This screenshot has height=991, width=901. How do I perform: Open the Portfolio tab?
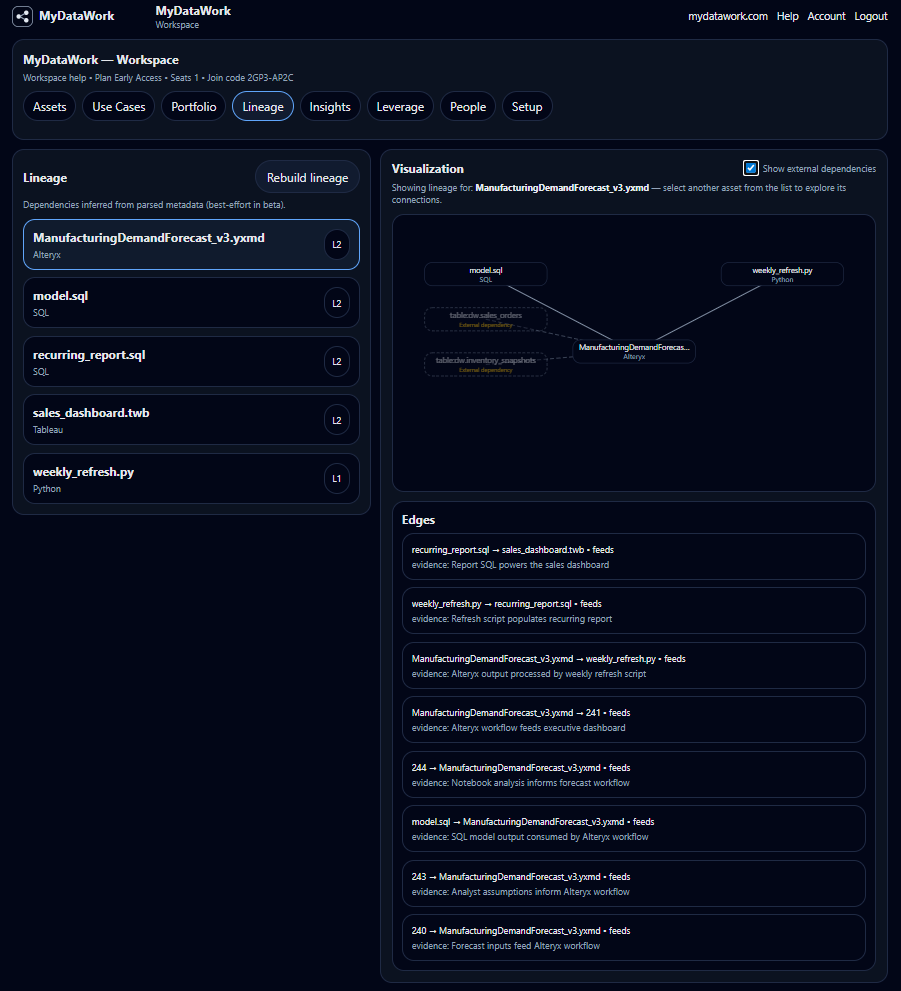(193, 107)
